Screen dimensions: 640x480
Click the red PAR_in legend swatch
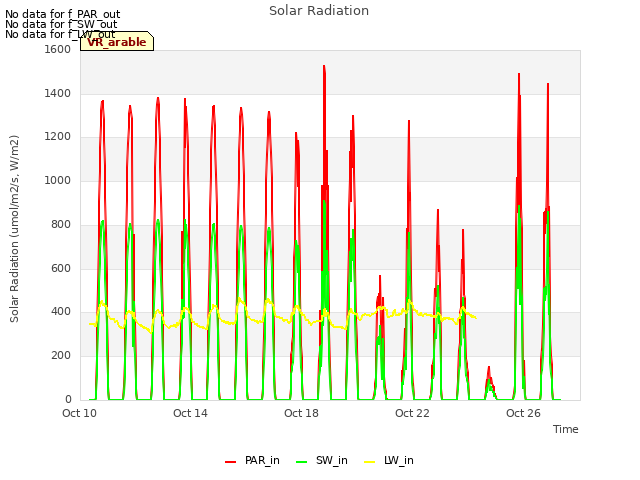coord(231,462)
